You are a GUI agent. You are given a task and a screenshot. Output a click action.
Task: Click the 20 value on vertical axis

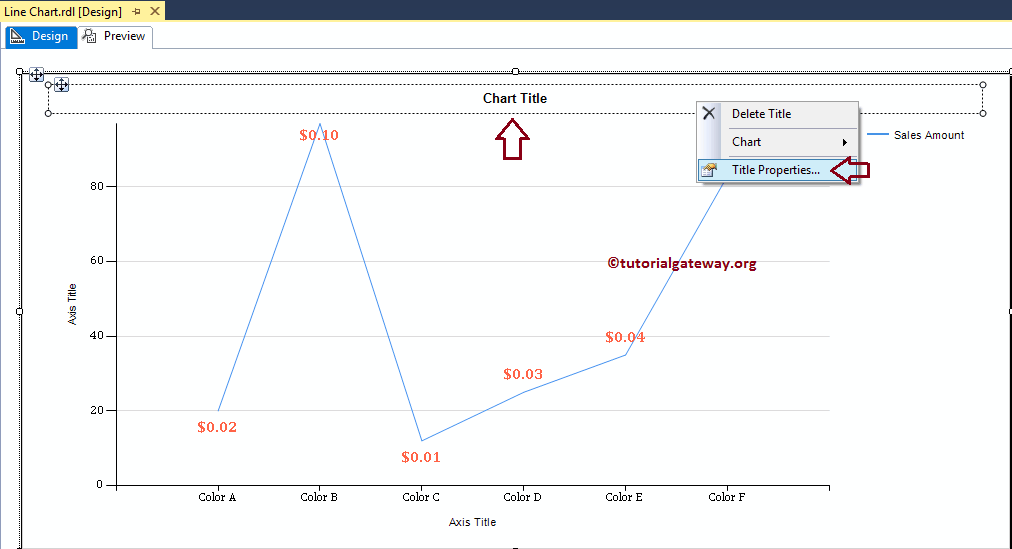tap(97, 410)
